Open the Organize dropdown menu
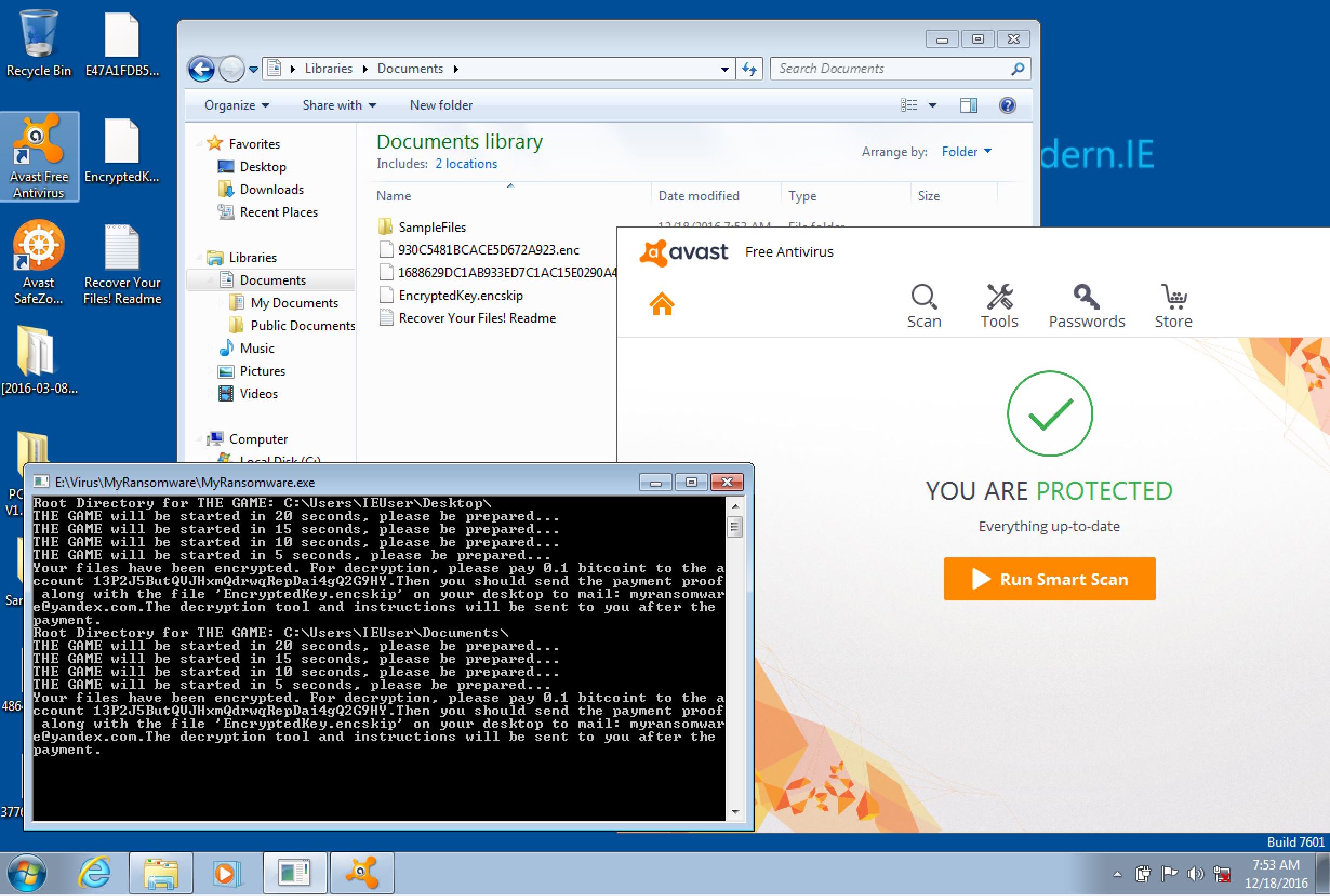The height and width of the screenshot is (896, 1330). click(x=236, y=105)
